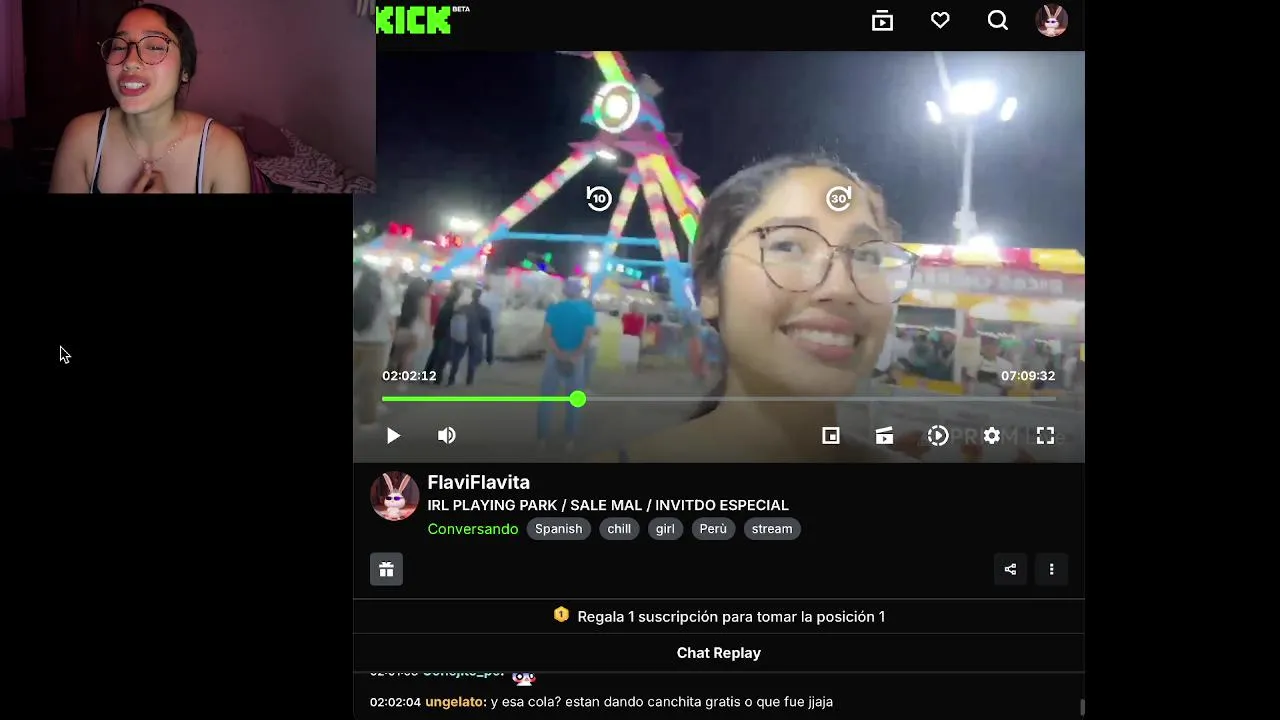Open the search magnifier icon

tap(997, 20)
